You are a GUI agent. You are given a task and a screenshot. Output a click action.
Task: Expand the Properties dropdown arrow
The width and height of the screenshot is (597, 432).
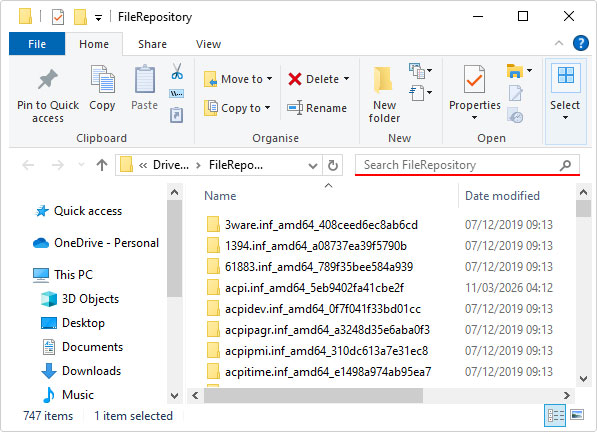[474, 118]
